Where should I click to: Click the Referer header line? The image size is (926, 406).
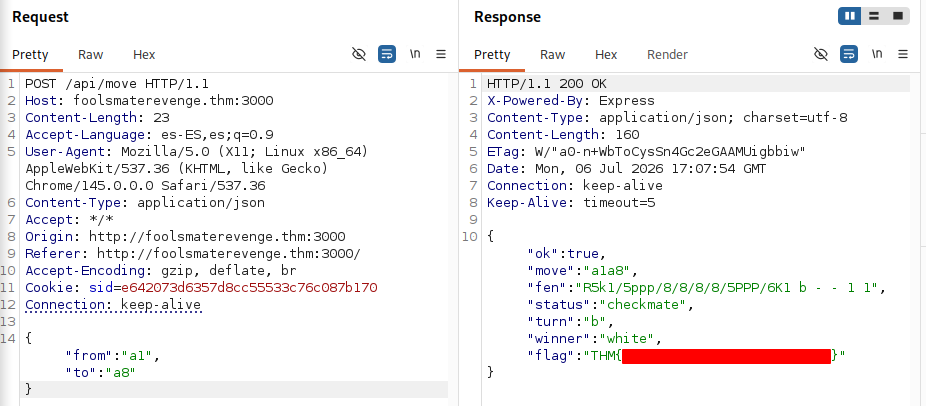pyautogui.click(x=193, y=254)
